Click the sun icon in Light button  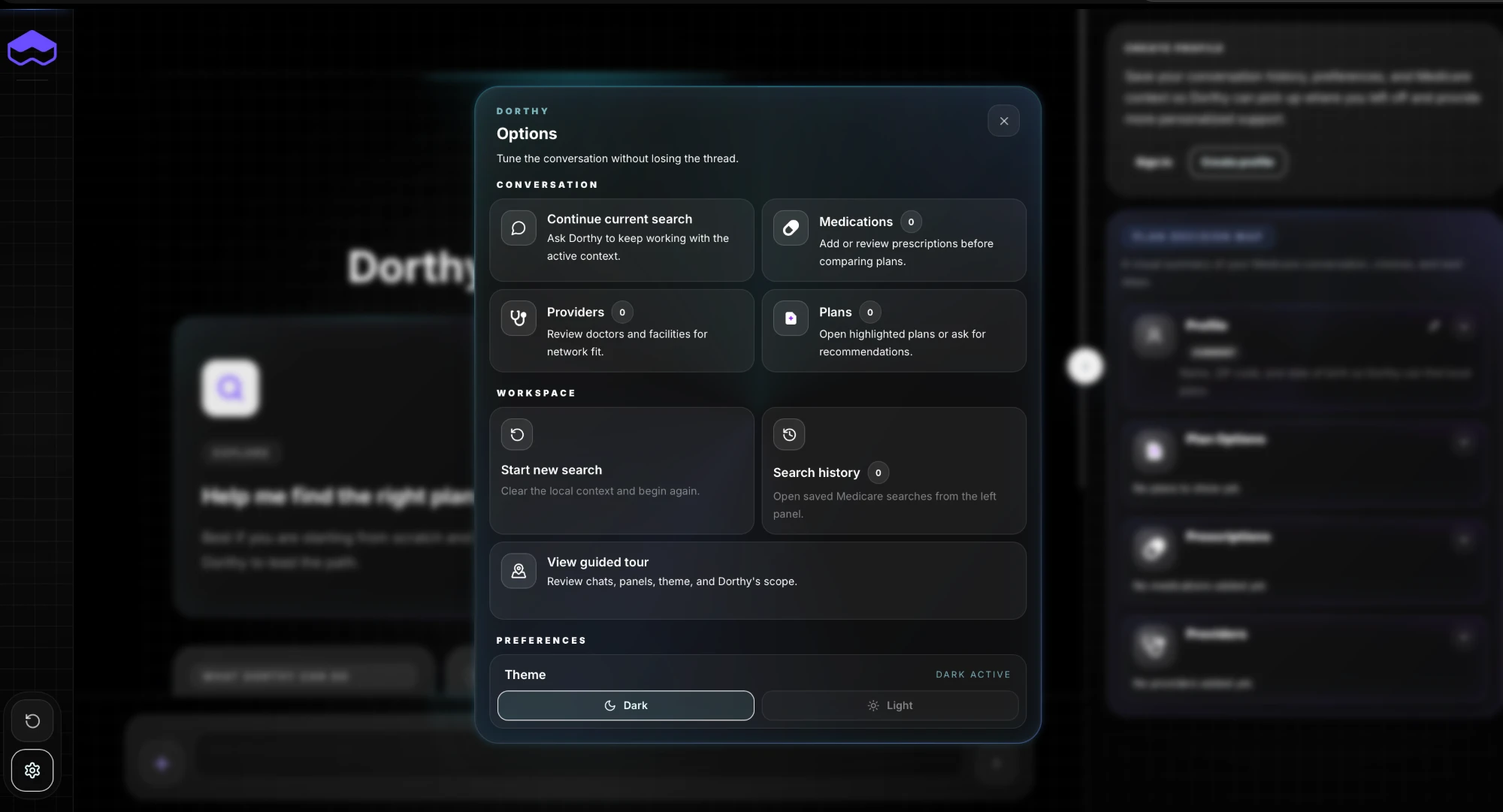(873, 705)
